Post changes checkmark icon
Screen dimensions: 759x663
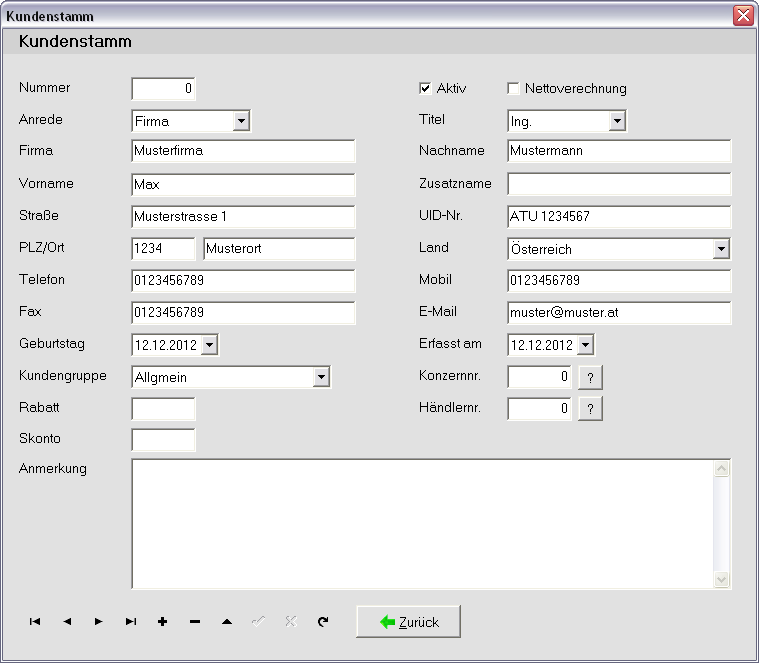(x=258, y=621)
